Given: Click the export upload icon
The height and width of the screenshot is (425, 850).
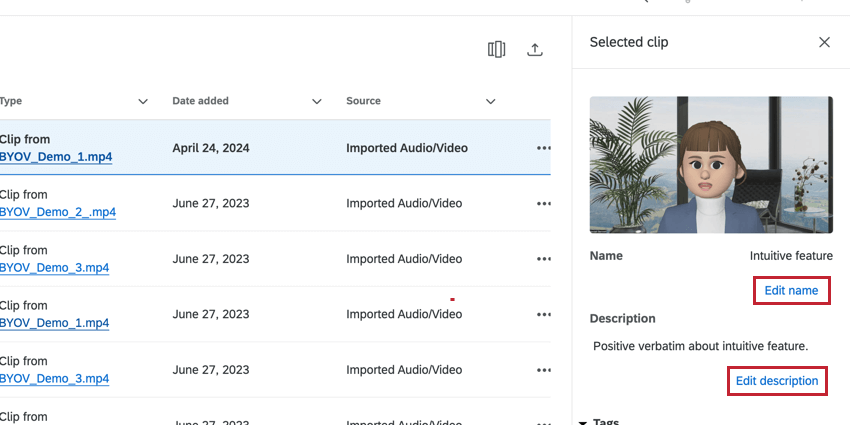Looking at the screenshot, I should [x=535, y=50].
